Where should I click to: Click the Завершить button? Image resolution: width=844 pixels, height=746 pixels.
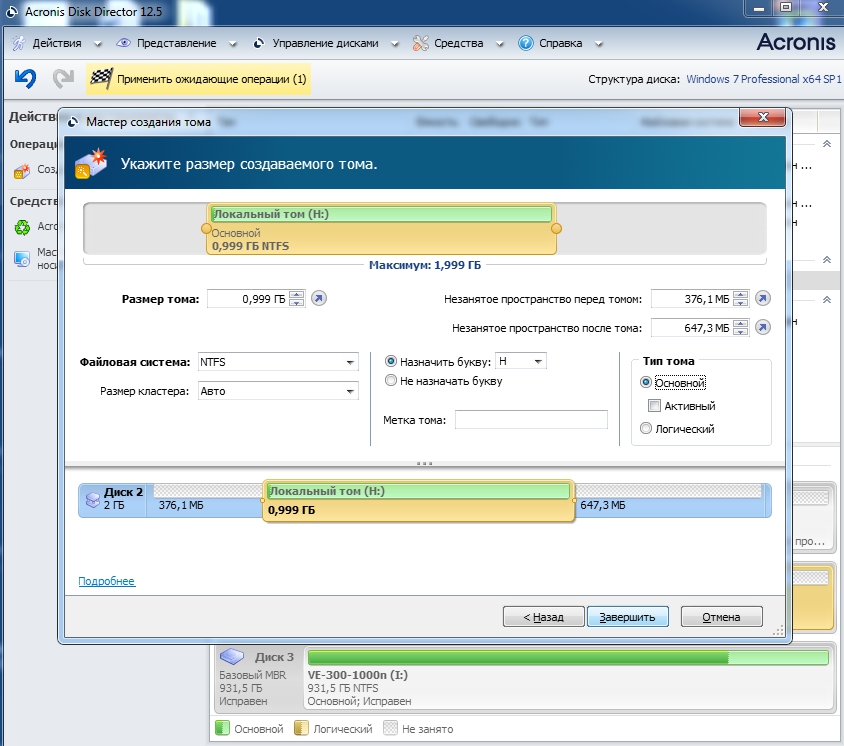(x=628, y=617)
